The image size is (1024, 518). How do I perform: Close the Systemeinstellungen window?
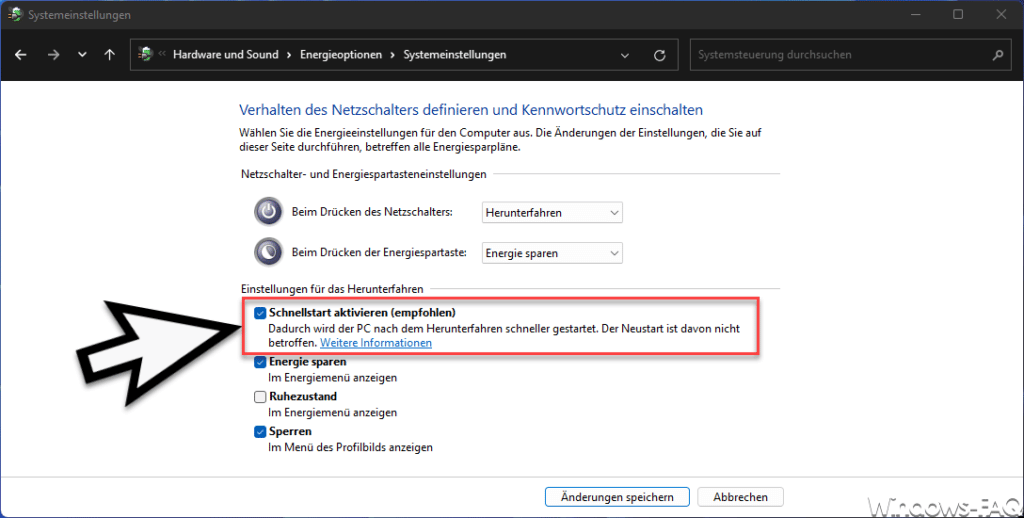(x=1001, y=14)
